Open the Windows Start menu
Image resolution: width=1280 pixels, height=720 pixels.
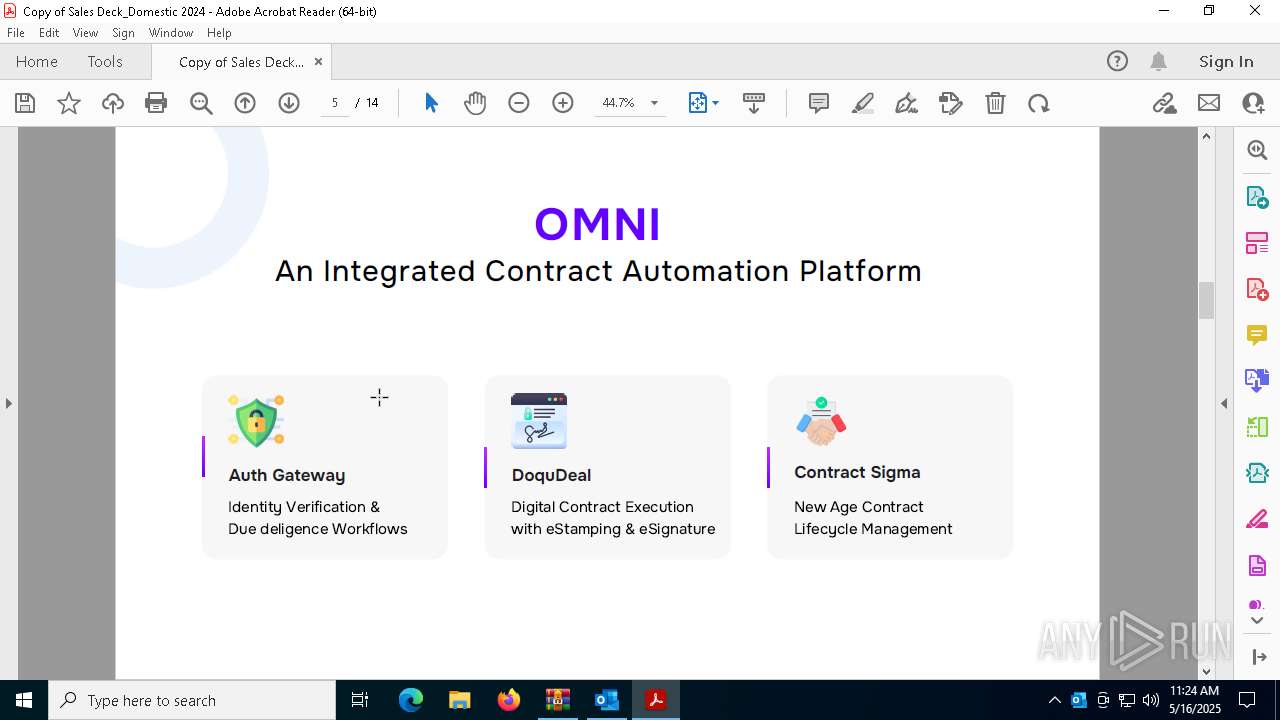(x=24, y=700)
